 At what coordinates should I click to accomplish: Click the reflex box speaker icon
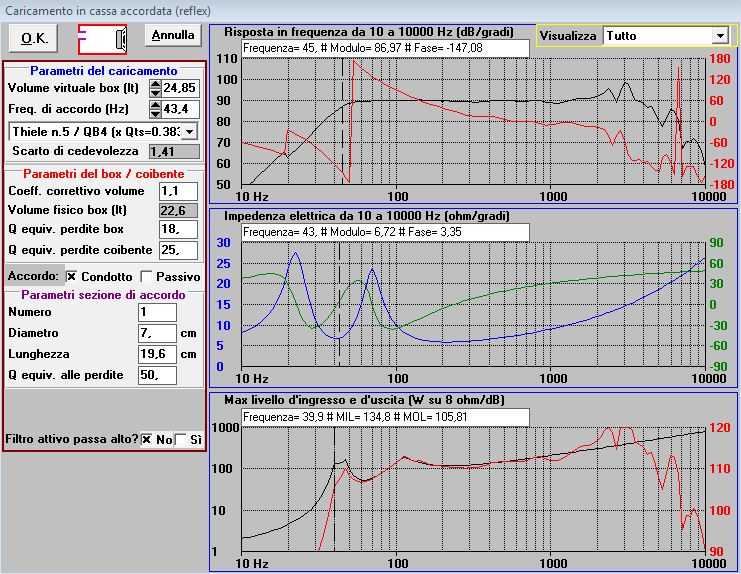click(x=103, y=39)
